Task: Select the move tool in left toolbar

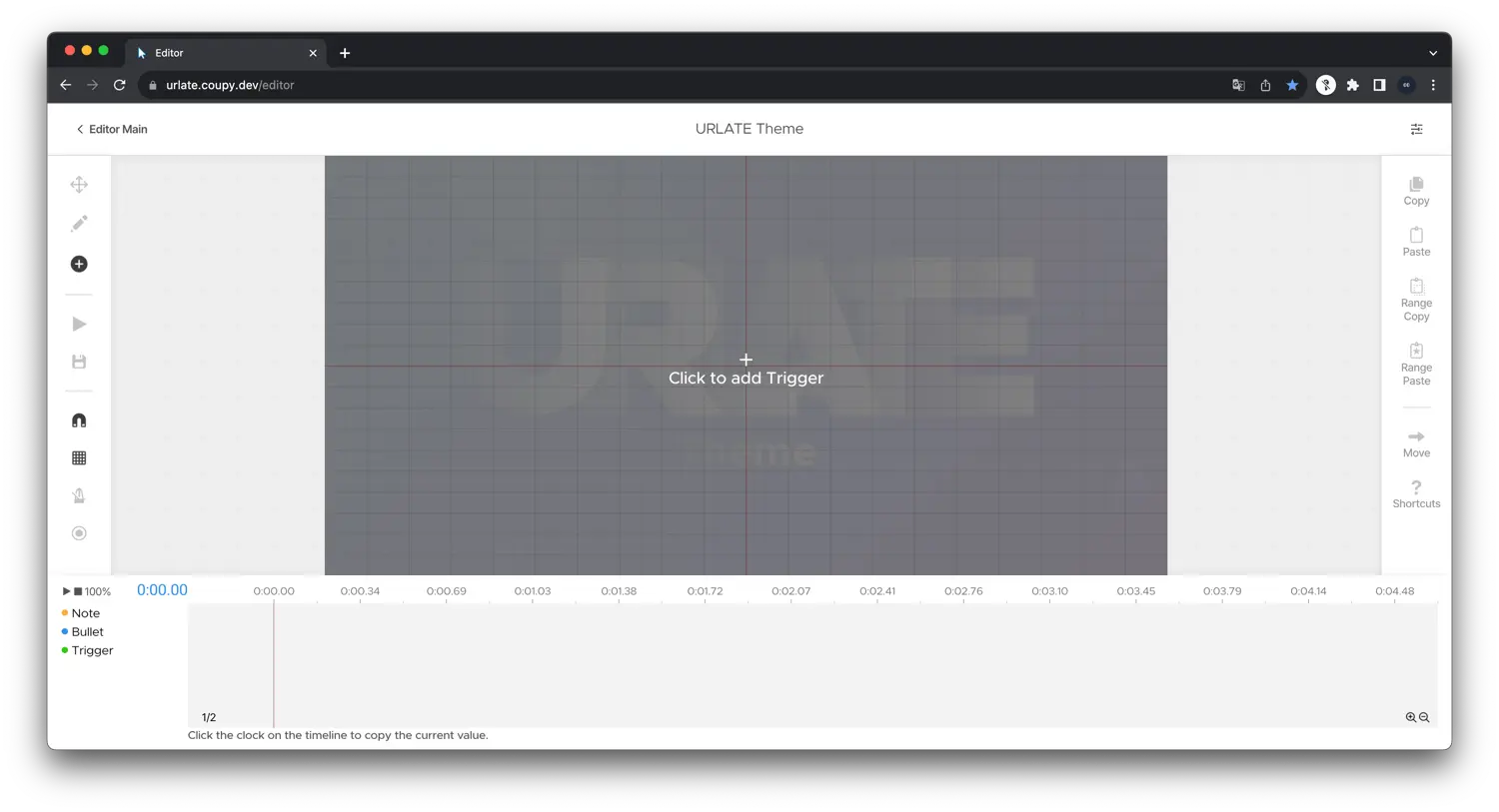Action: click(x=79, y=185)
